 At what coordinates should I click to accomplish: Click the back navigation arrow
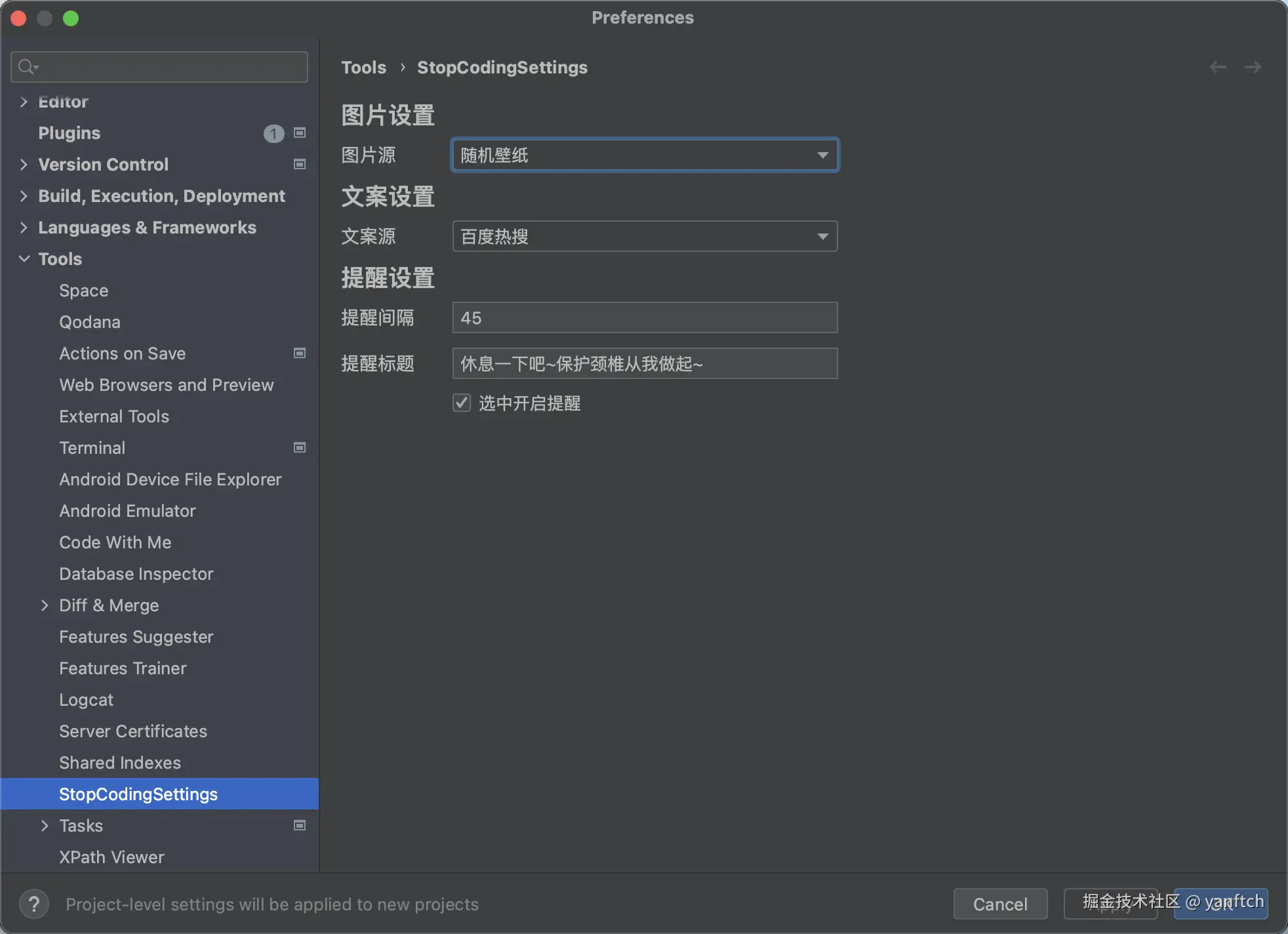1217,67
